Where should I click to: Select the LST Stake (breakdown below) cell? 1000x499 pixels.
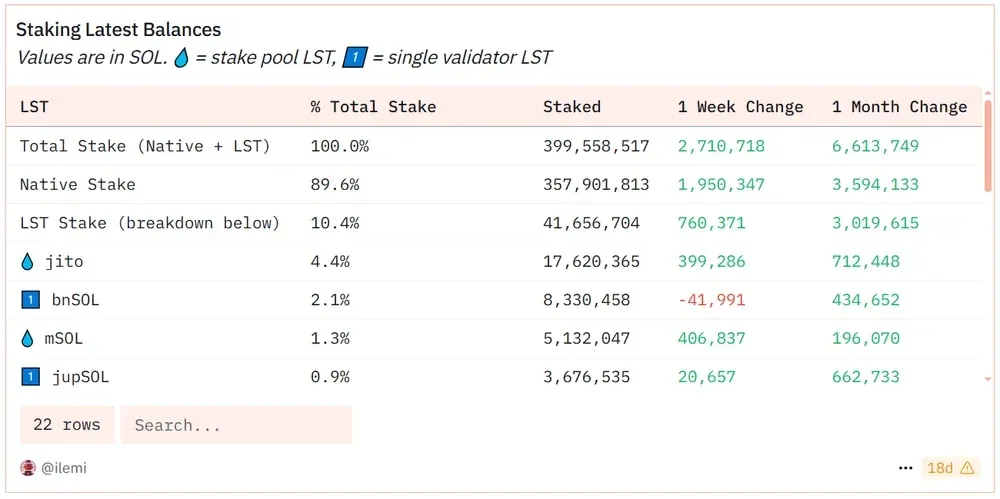pyautogui.click(x=150, y=223)
